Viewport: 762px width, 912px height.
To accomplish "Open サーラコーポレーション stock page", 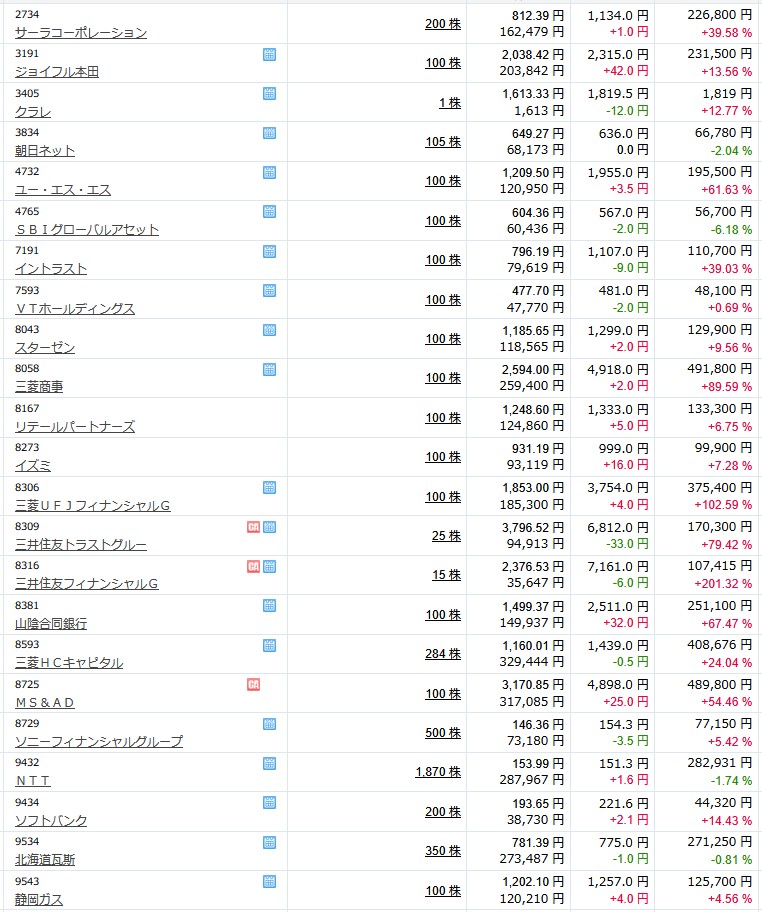I will [81, 33].
